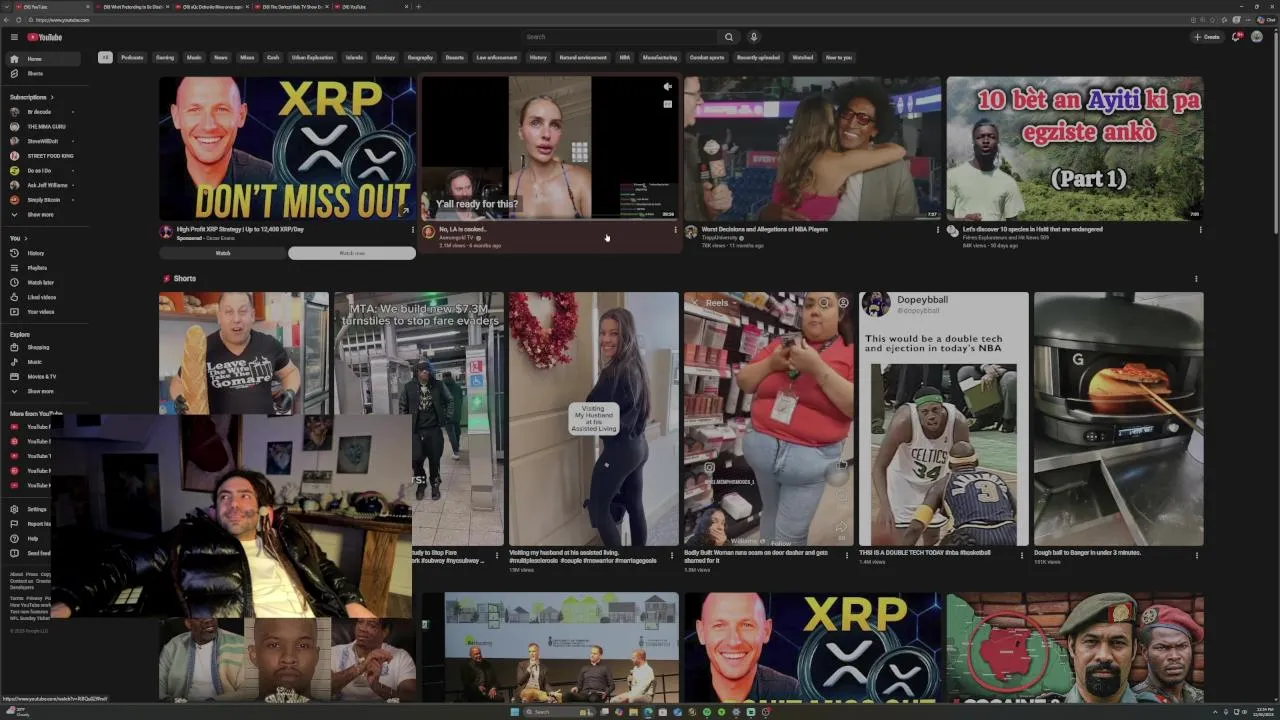Select the Music filter chip
Screen dimensions: 1280x720
(x=194, y=58)
